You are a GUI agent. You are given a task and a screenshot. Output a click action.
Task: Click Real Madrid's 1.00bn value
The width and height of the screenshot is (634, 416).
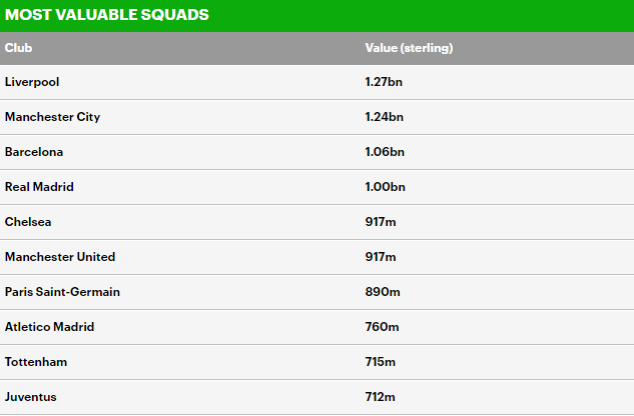[x=384, y=187]
